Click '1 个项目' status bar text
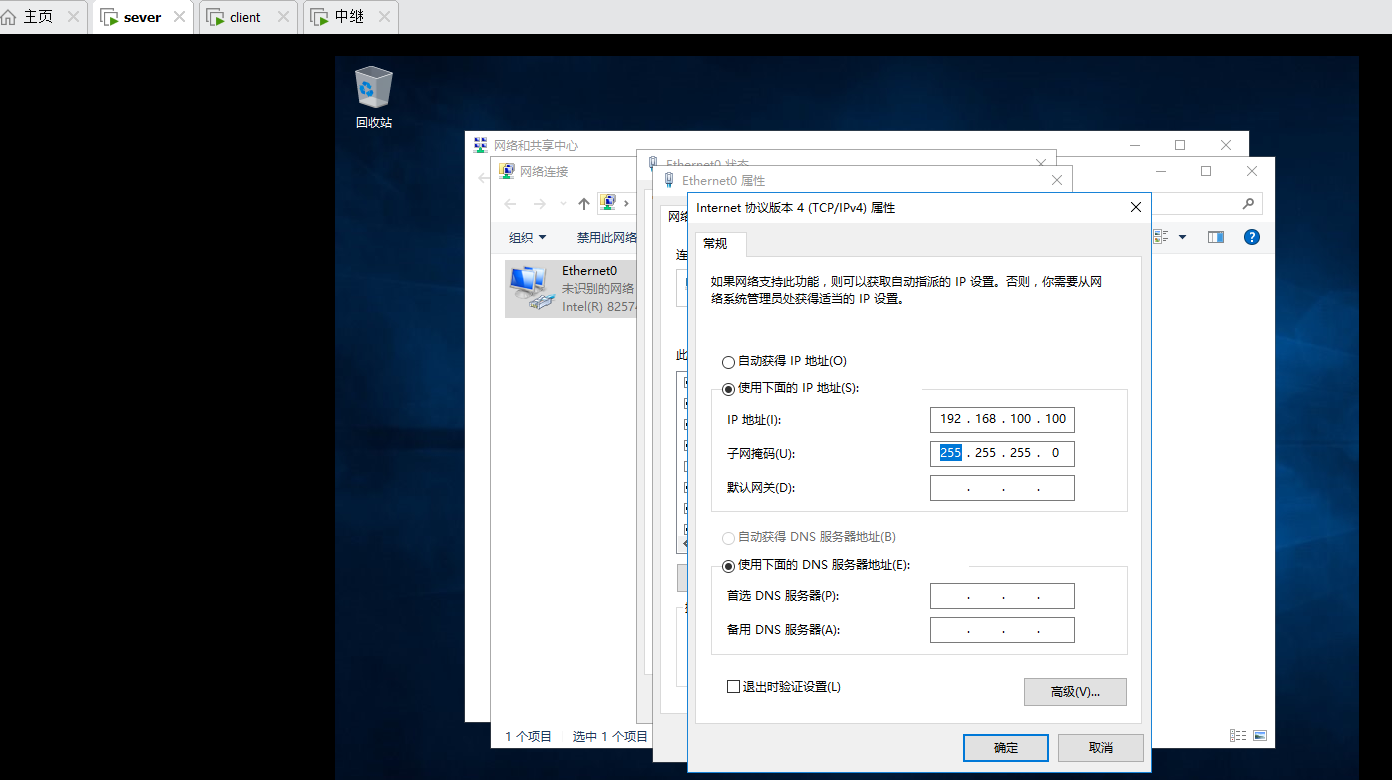1392x780 pixels. tap(528, 736)
